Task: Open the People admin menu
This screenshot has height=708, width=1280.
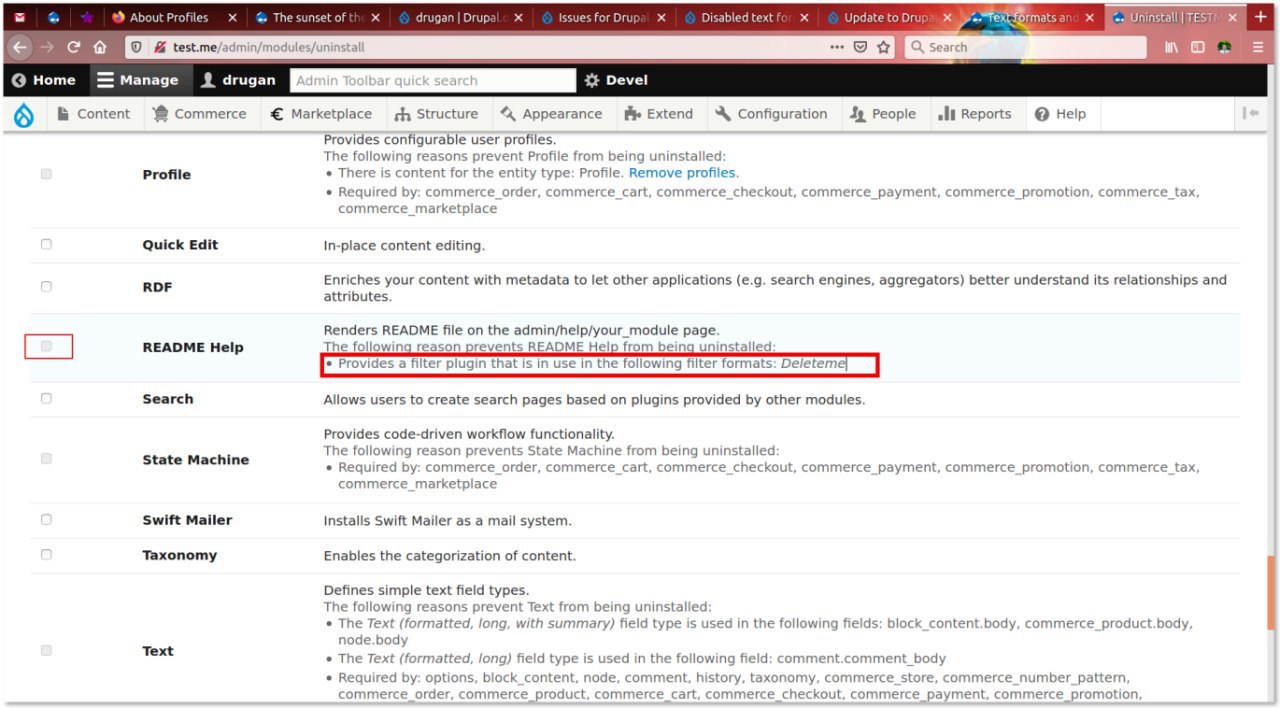Action: (x=882, y=114)
